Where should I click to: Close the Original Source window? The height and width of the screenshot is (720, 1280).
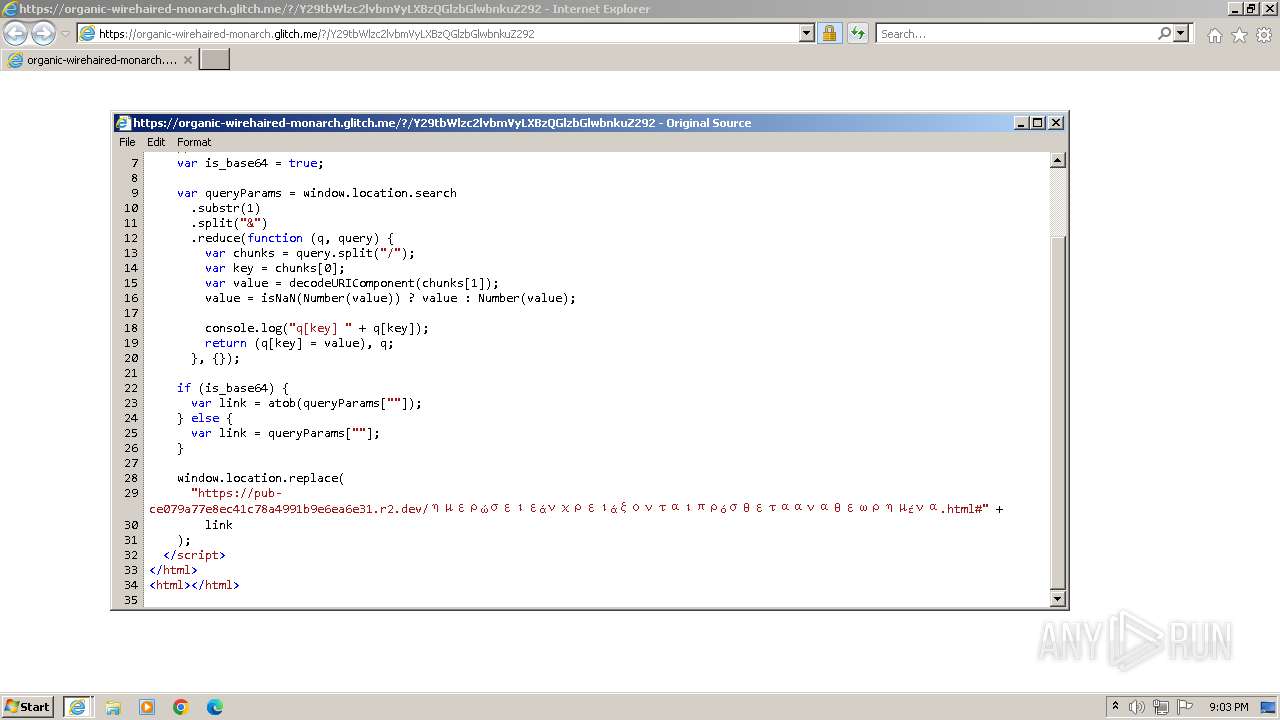[x=1056, y=123]
